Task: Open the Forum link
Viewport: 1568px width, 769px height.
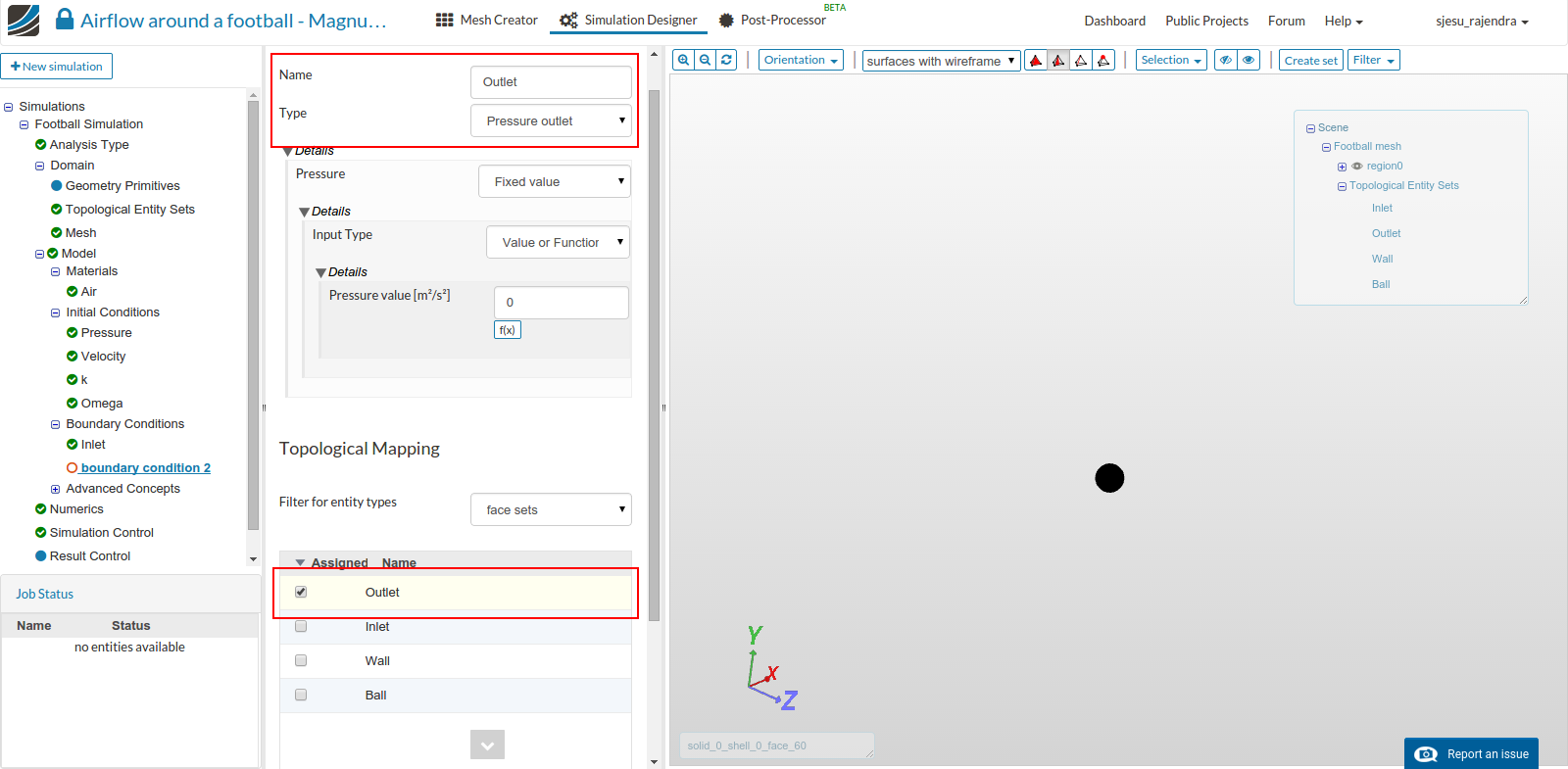Action: (1286, 21)
